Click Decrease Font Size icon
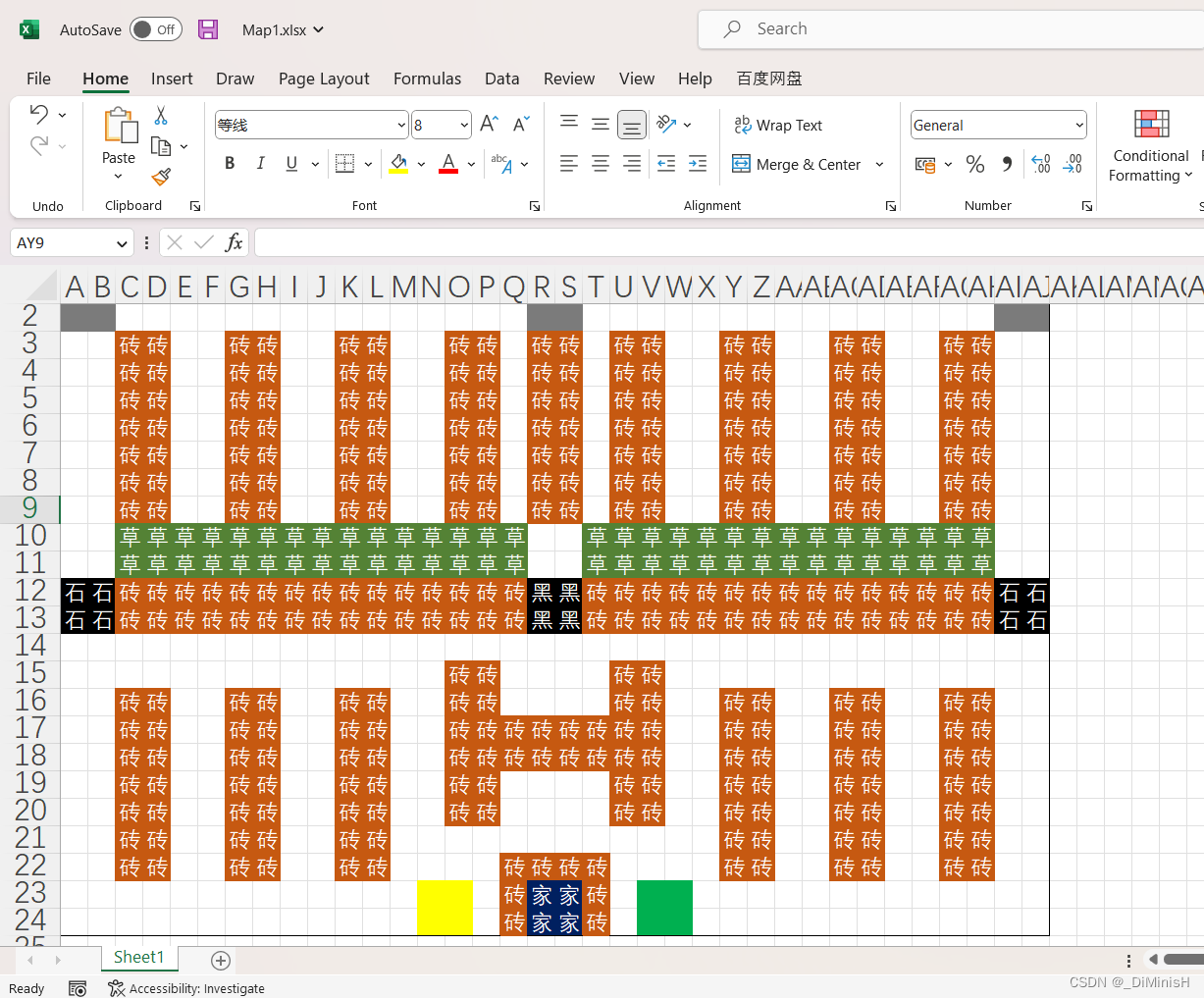Image resolution: width=1204 pixels, height=998 pixels. coord(521,124)
